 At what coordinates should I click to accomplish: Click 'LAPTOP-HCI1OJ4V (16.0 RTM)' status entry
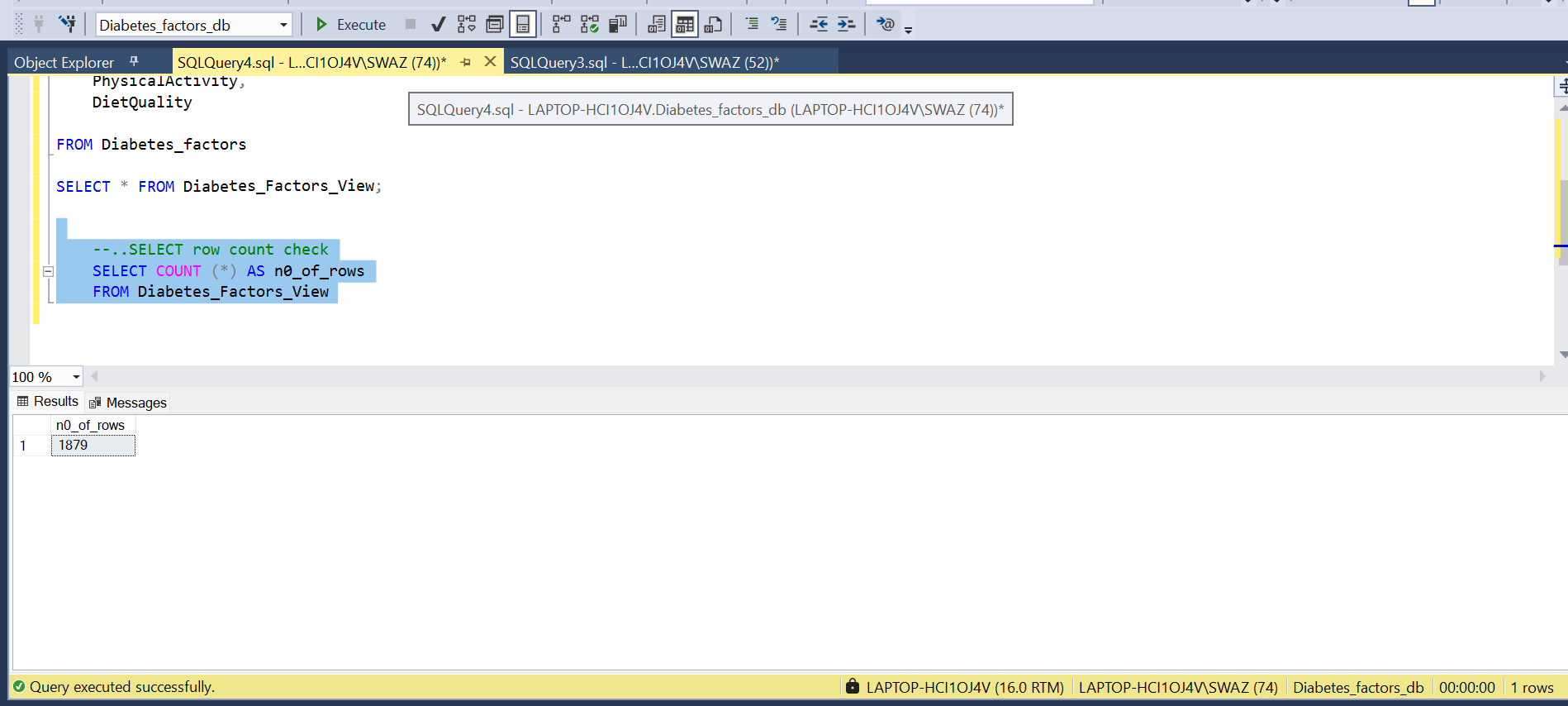[x=965, y=687]
